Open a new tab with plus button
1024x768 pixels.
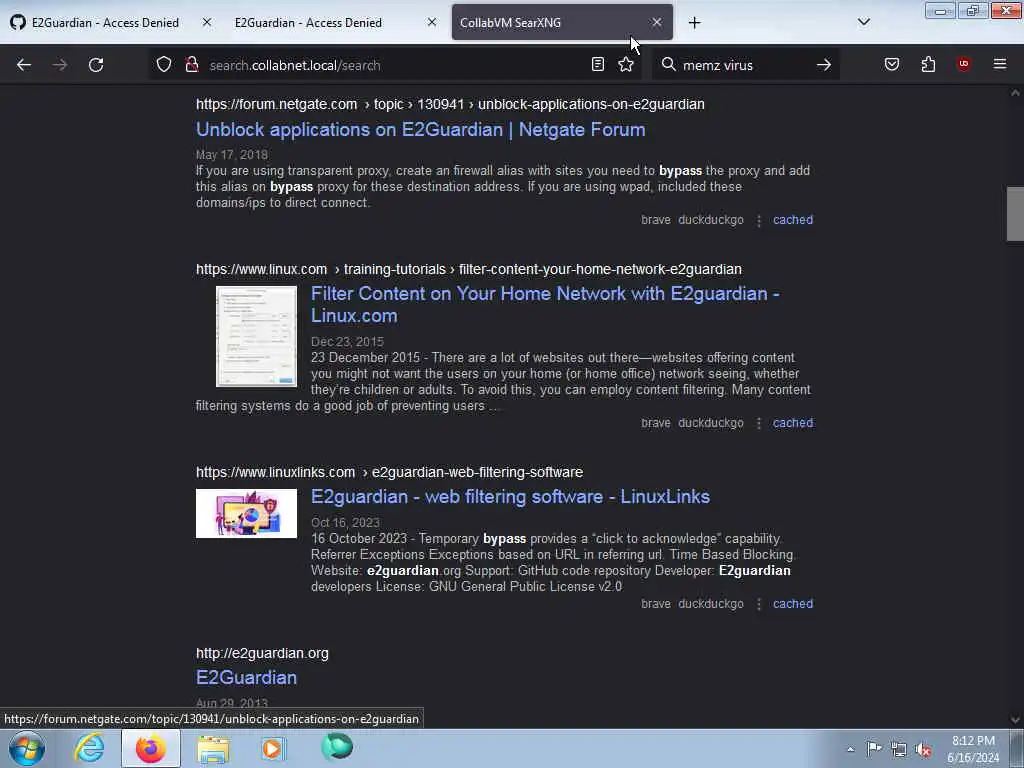point(694,23)
